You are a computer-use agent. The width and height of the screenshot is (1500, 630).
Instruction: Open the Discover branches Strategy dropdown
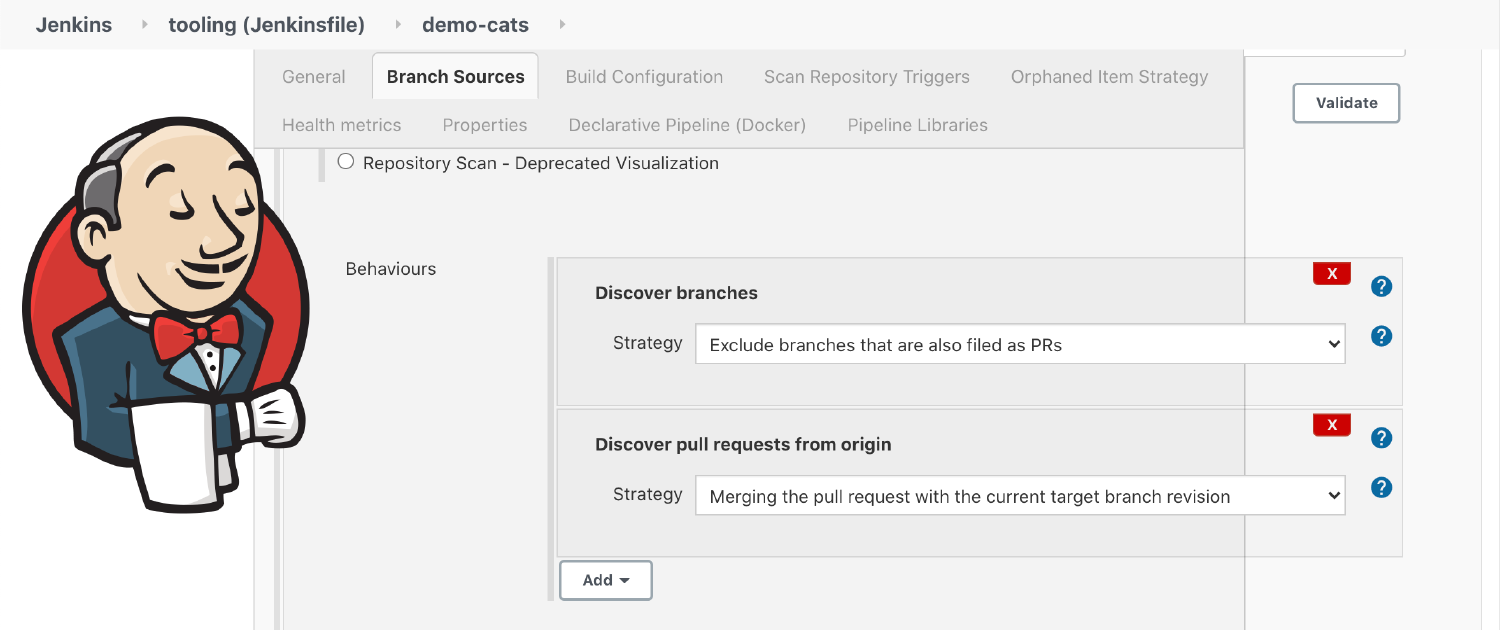[x=1019, y=343]
